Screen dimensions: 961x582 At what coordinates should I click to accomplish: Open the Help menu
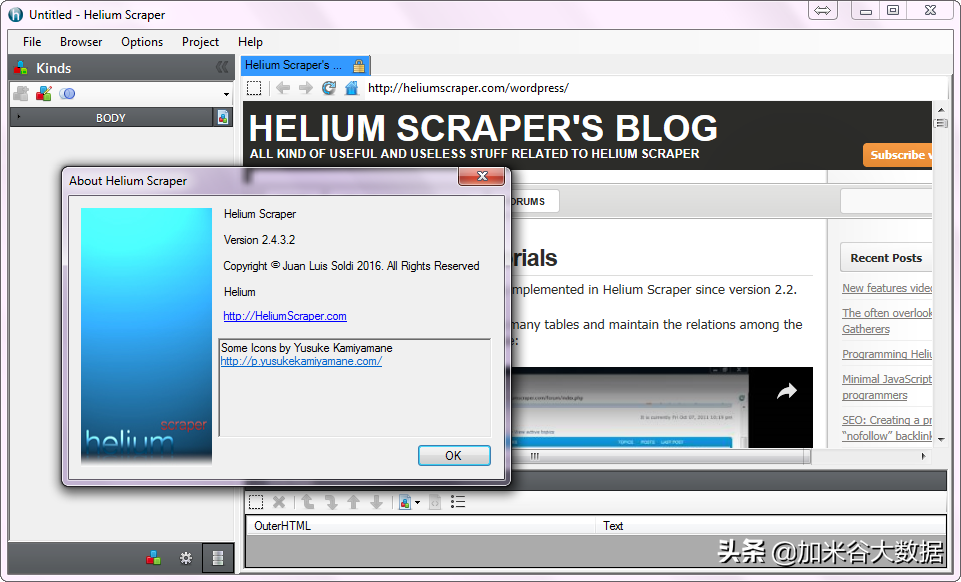(250, 42)
